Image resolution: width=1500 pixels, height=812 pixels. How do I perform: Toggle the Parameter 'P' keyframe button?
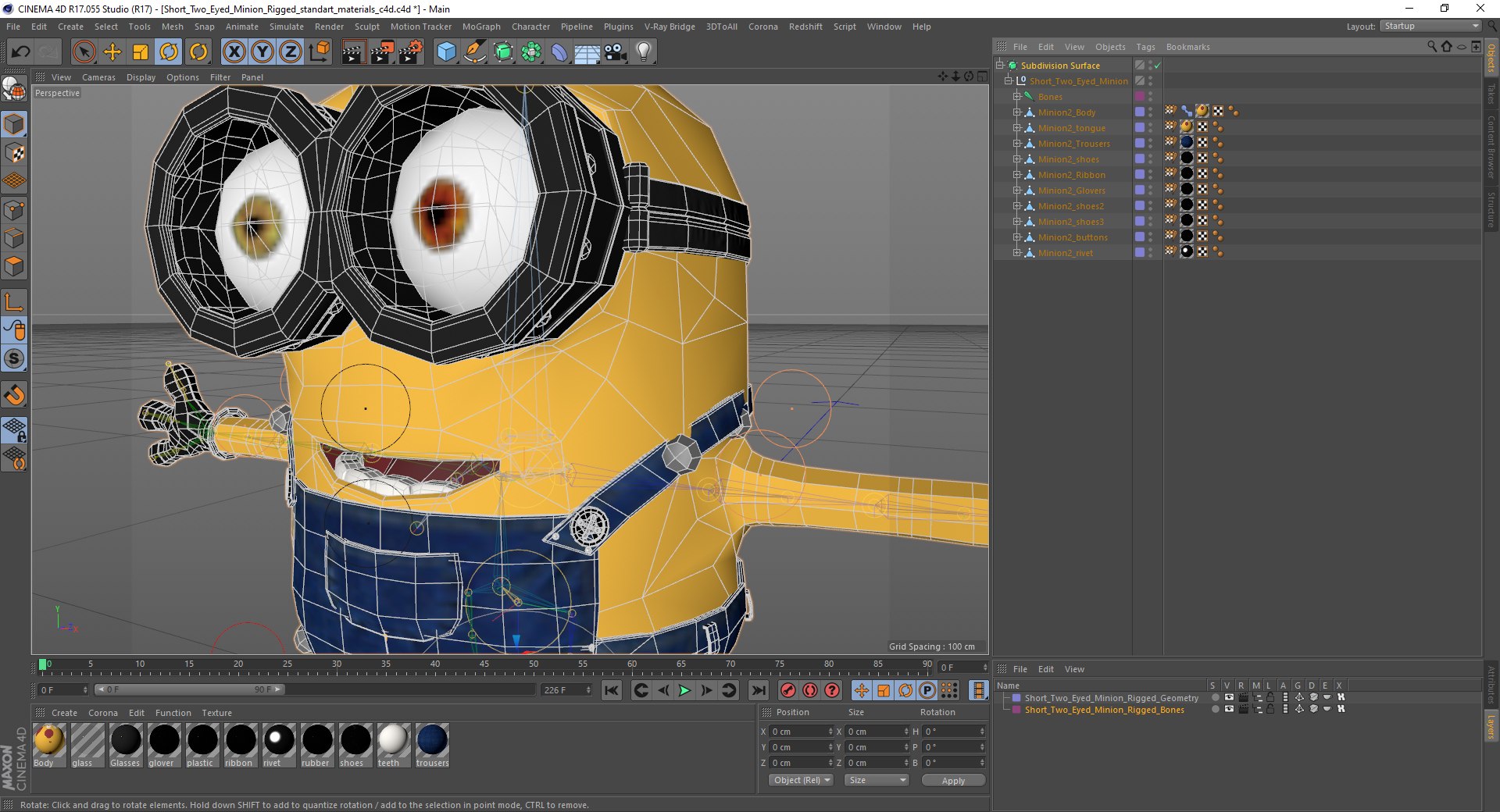point(927,690)
